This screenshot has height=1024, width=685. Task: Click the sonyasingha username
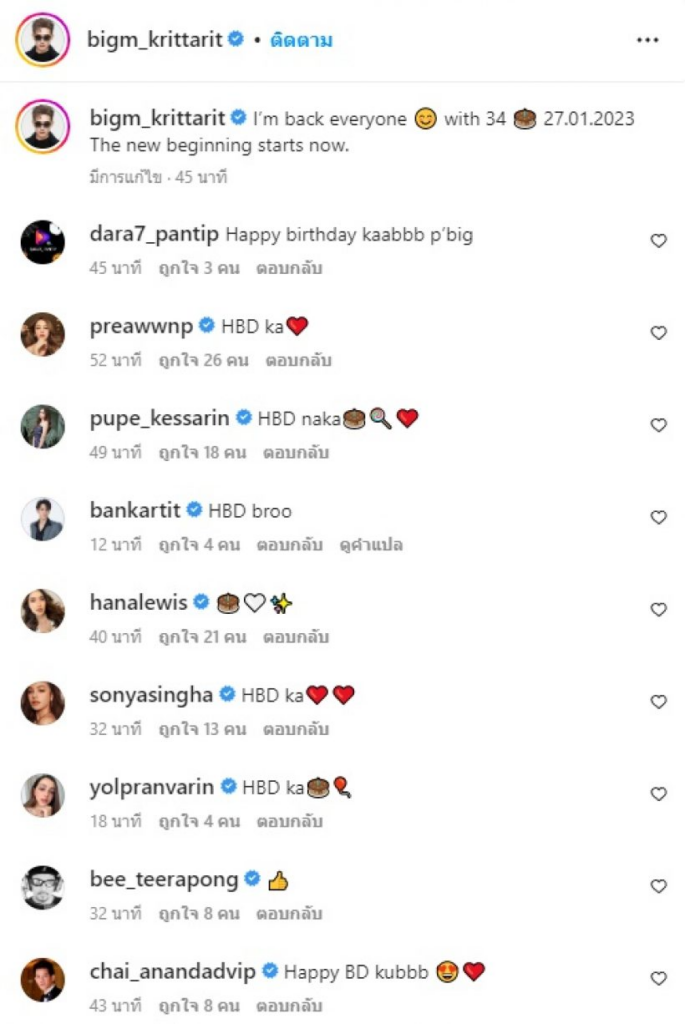coord(151,694)
